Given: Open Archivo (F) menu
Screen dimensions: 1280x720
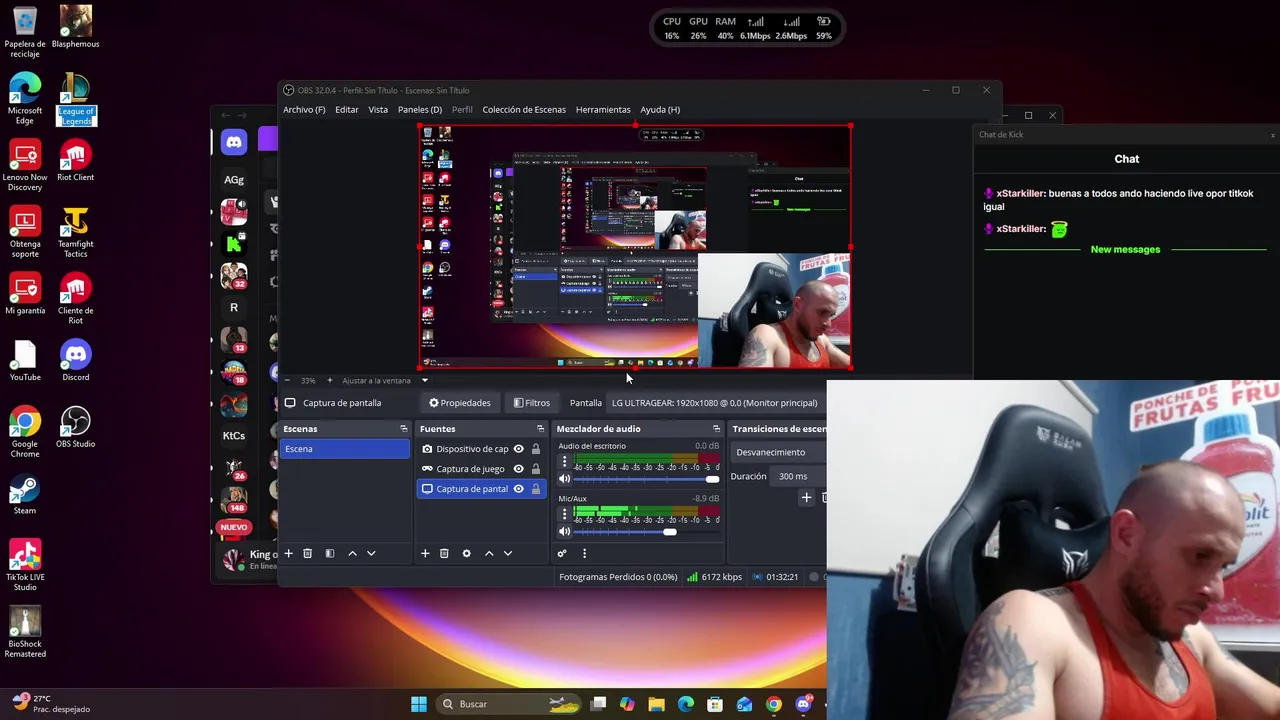Looking at the screenshot, I should [x=304, y=110].
